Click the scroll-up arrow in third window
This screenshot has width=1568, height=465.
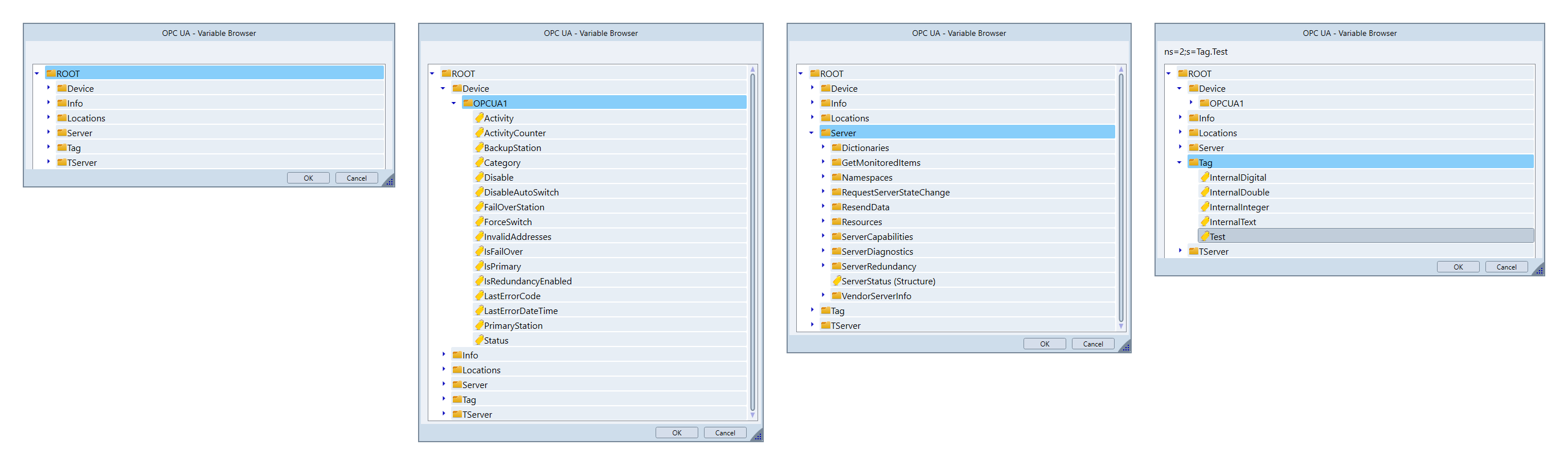1120,70
